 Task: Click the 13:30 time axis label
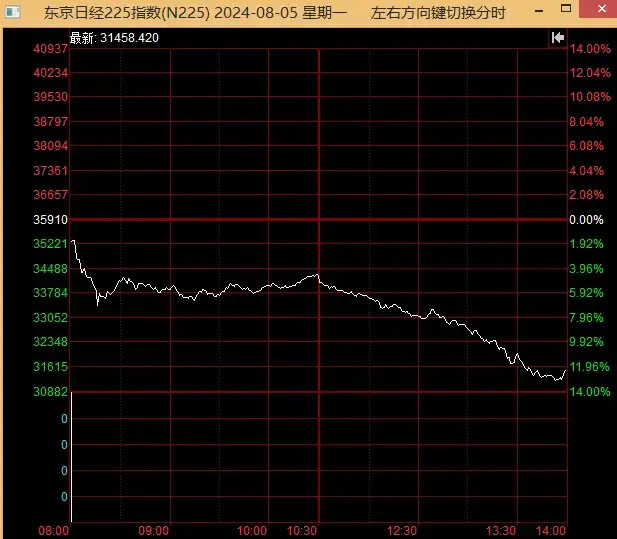point(501,531)
